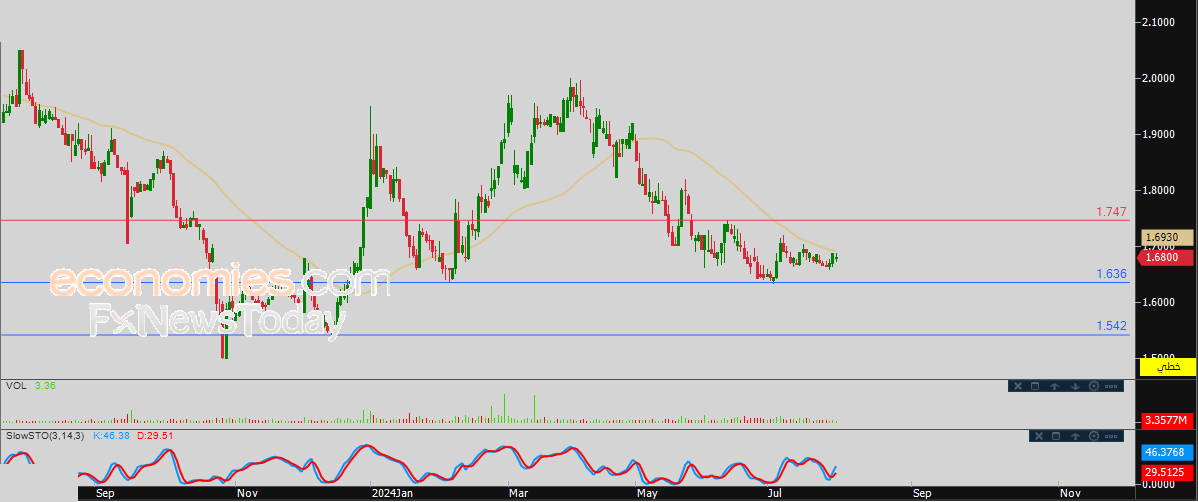The height and width of the screenshot is (502, 1198).
Task: Move the VOL panel up
Action: [x=1055, y=386]
